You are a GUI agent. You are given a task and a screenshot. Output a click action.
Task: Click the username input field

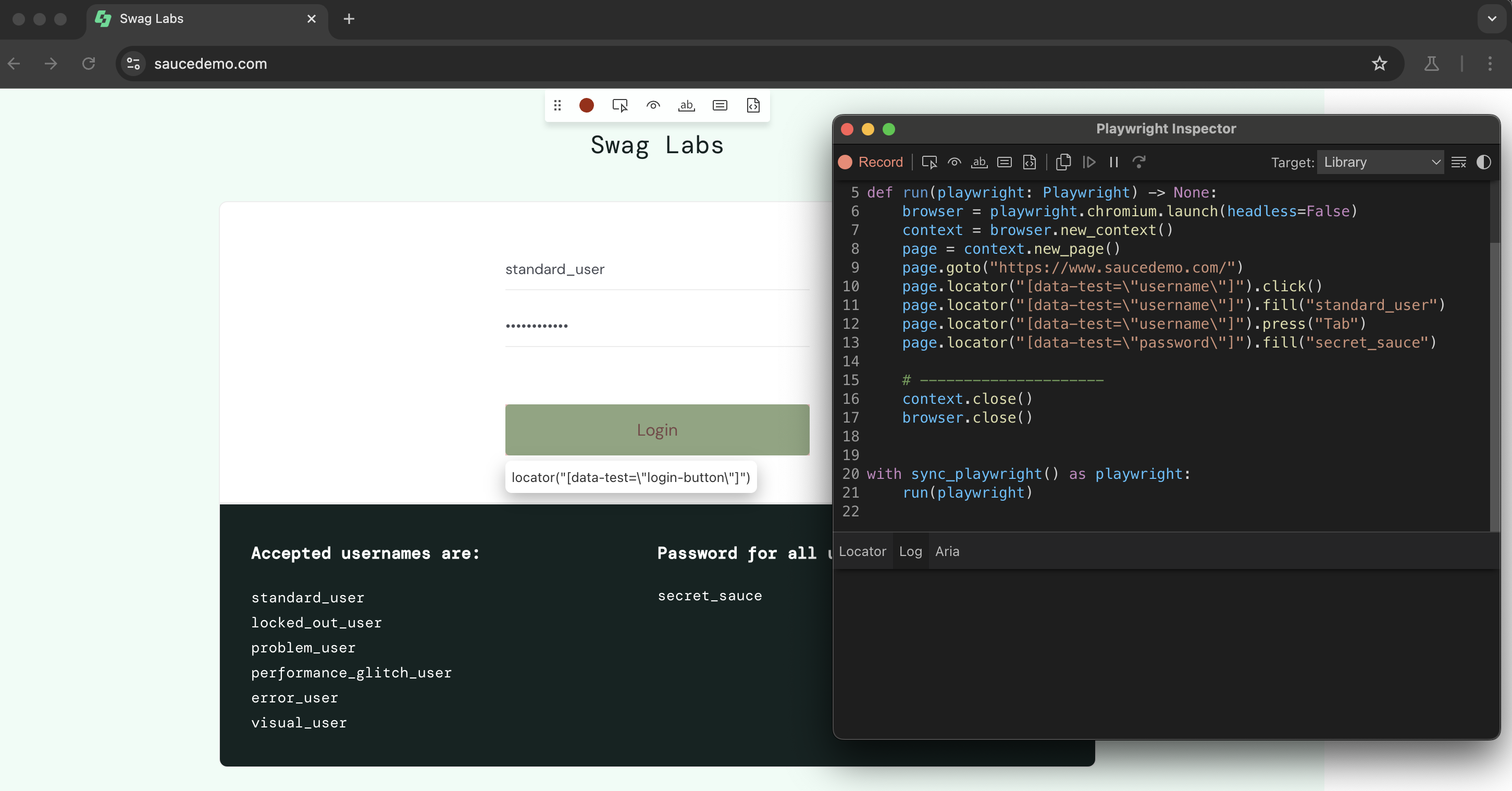pos(657,269)
